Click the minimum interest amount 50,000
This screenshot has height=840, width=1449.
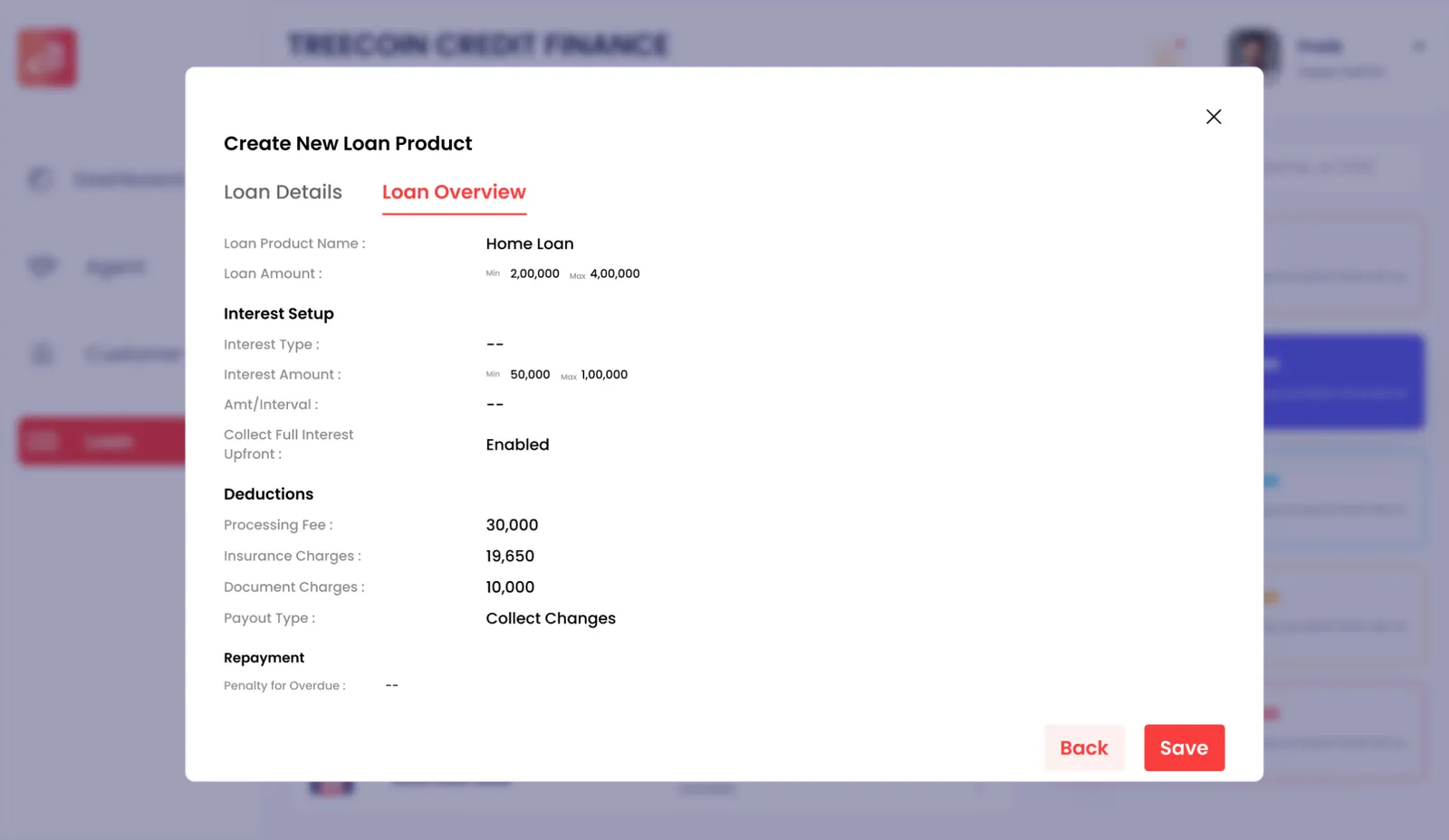(x=530, y=374)
